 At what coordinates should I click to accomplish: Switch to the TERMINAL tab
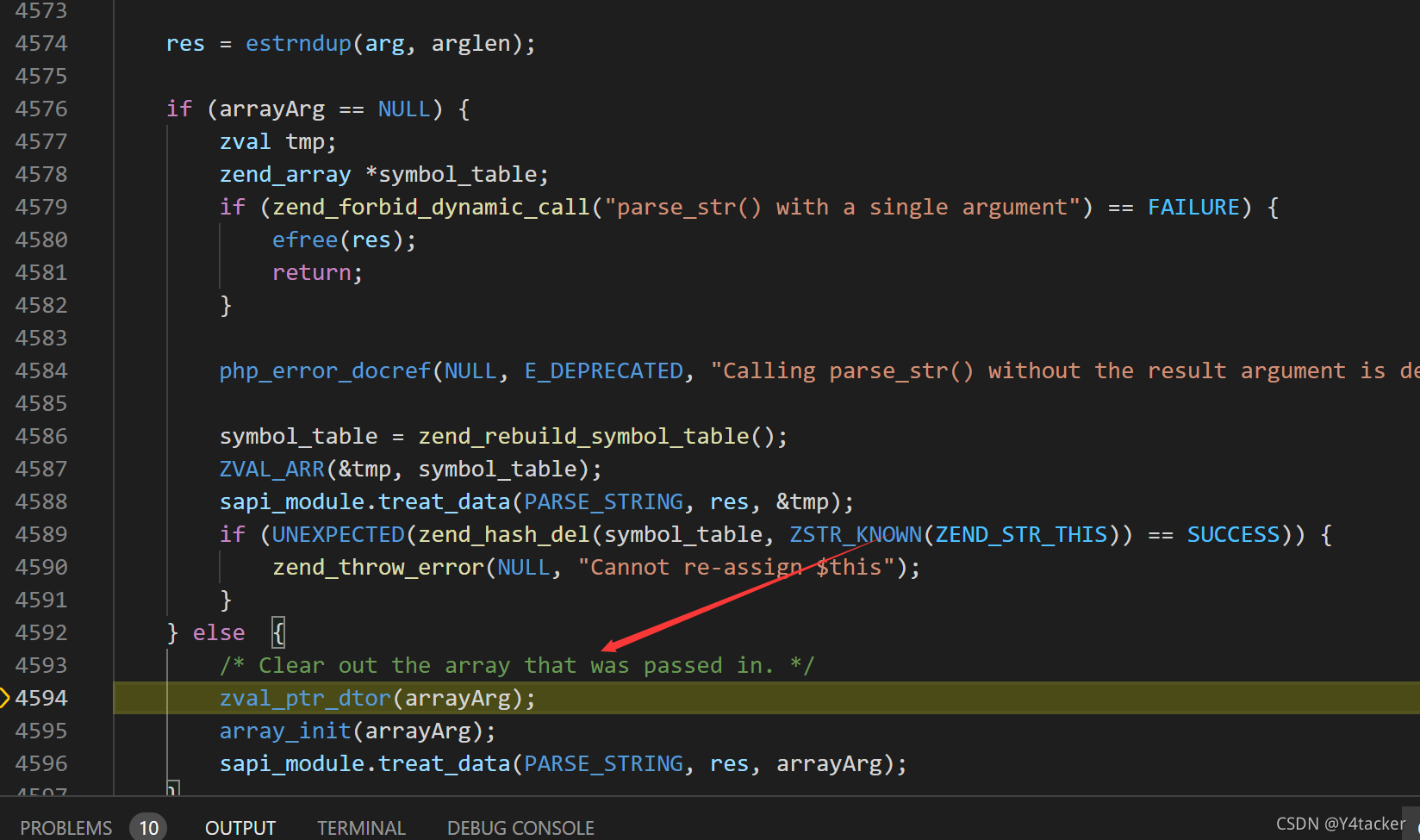click(361, 828)
